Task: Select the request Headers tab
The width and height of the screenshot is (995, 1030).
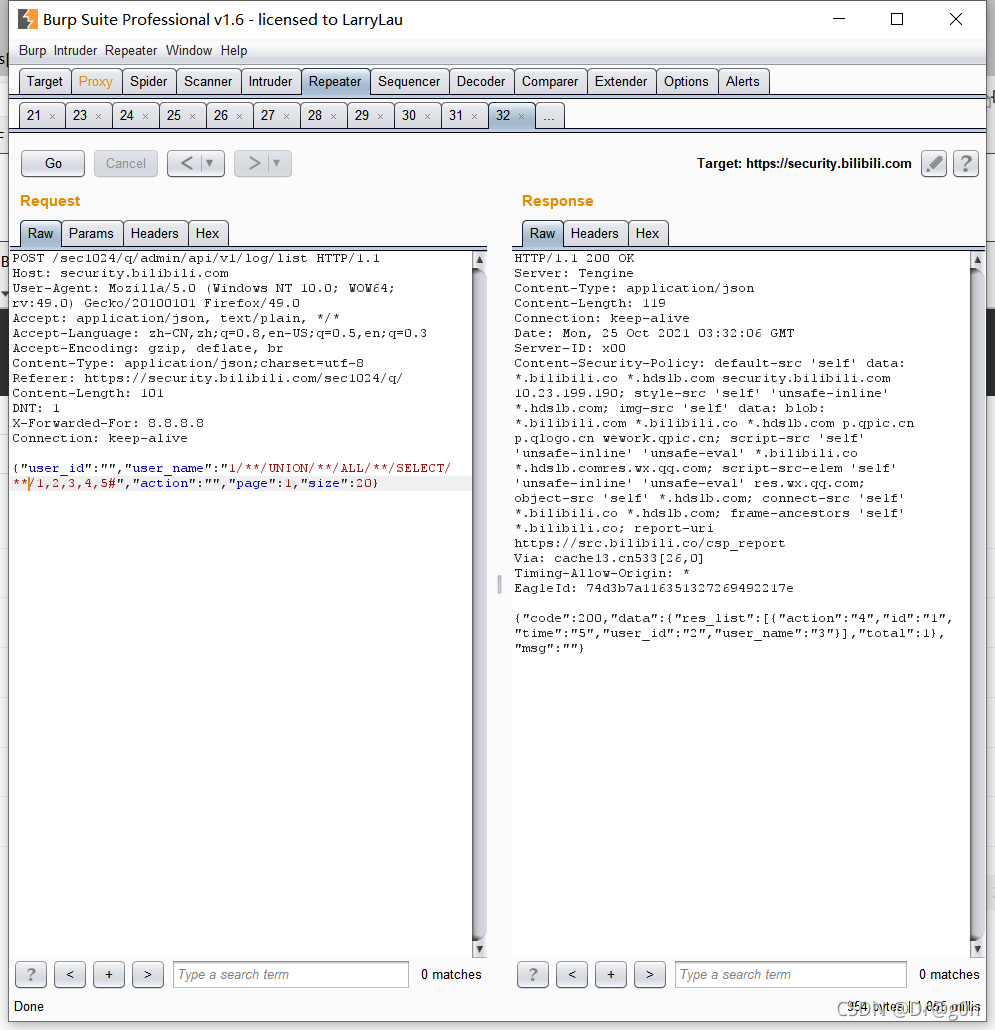Action: 154,233
